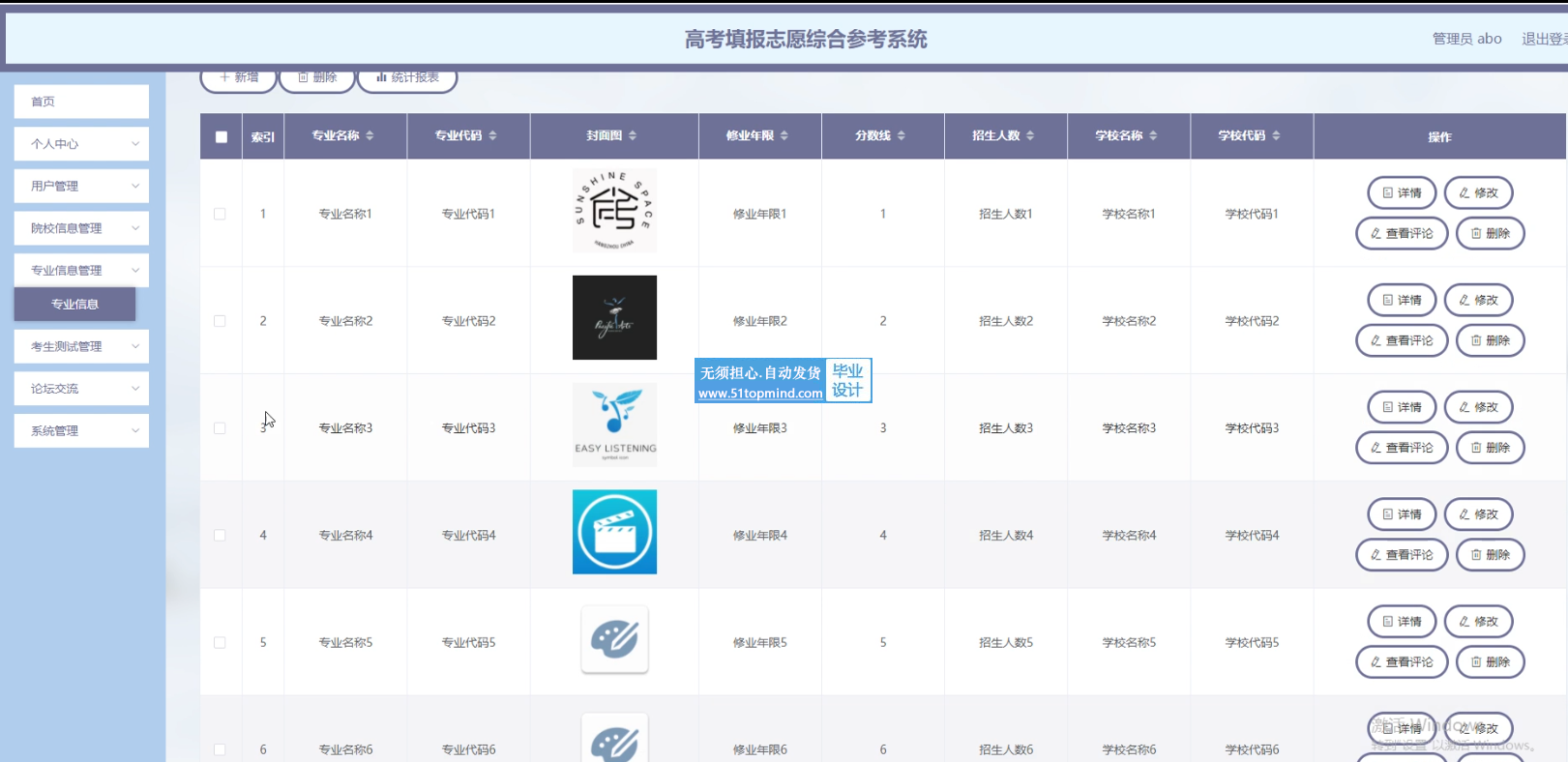Check the box for row 专业名称5

tap(220, 643)
